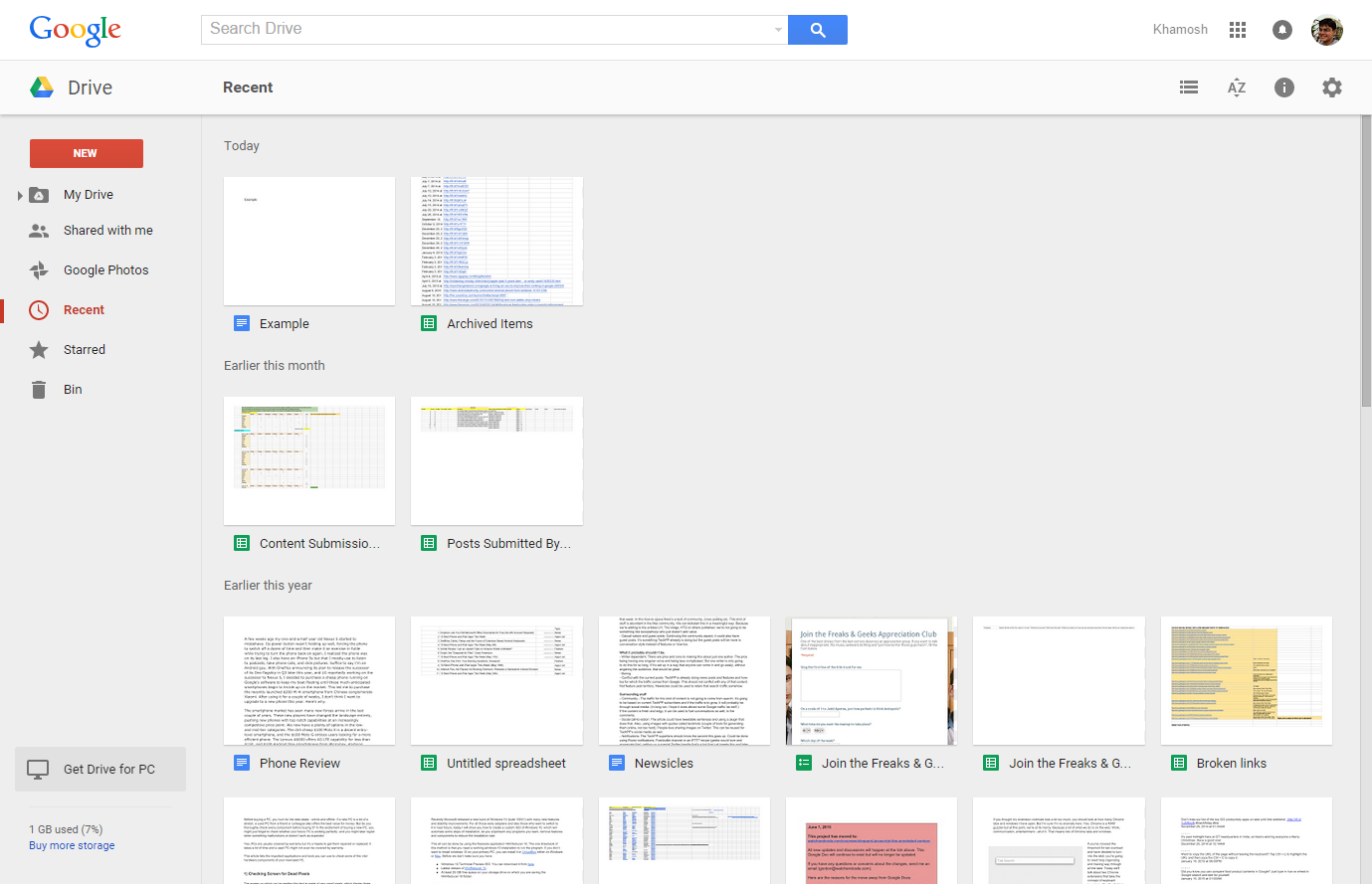
Task: Select the Example document thumbnail
Action: 309,241
